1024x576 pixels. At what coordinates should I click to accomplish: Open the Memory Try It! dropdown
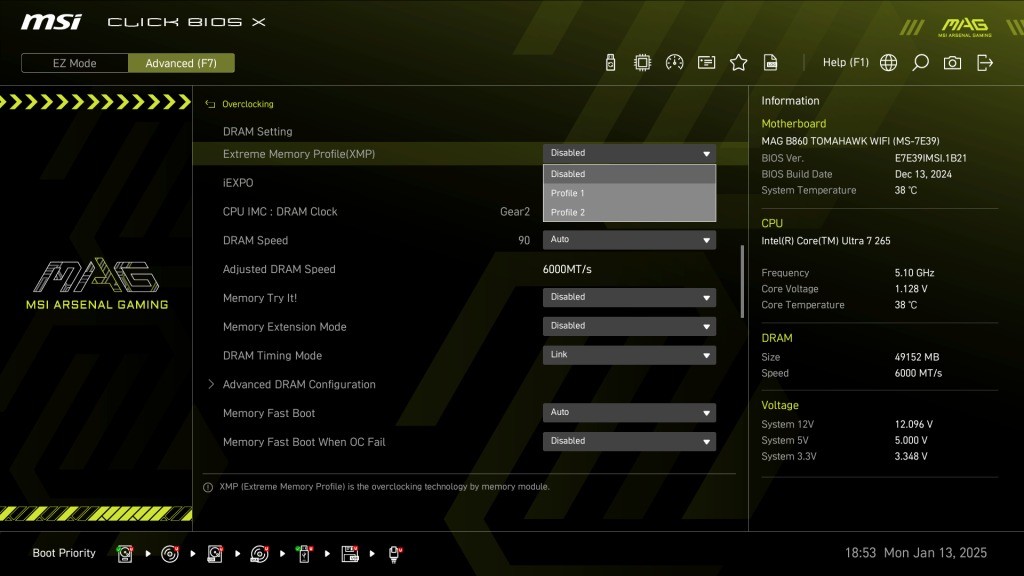[629, 297]
